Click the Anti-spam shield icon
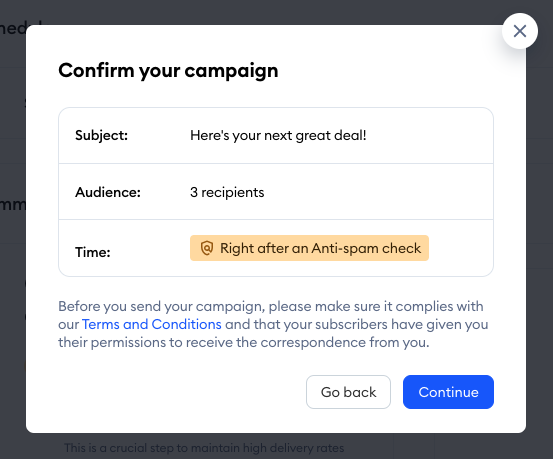Image resolution: width=553 pixels, height=459 pixels. 207,248
